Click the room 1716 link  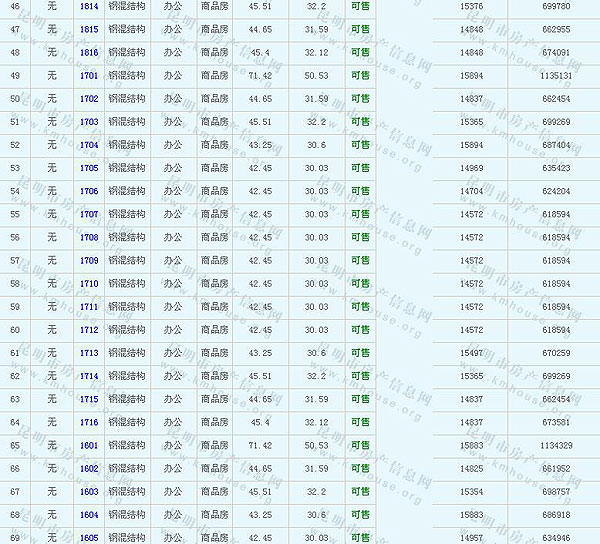[89, 422]
